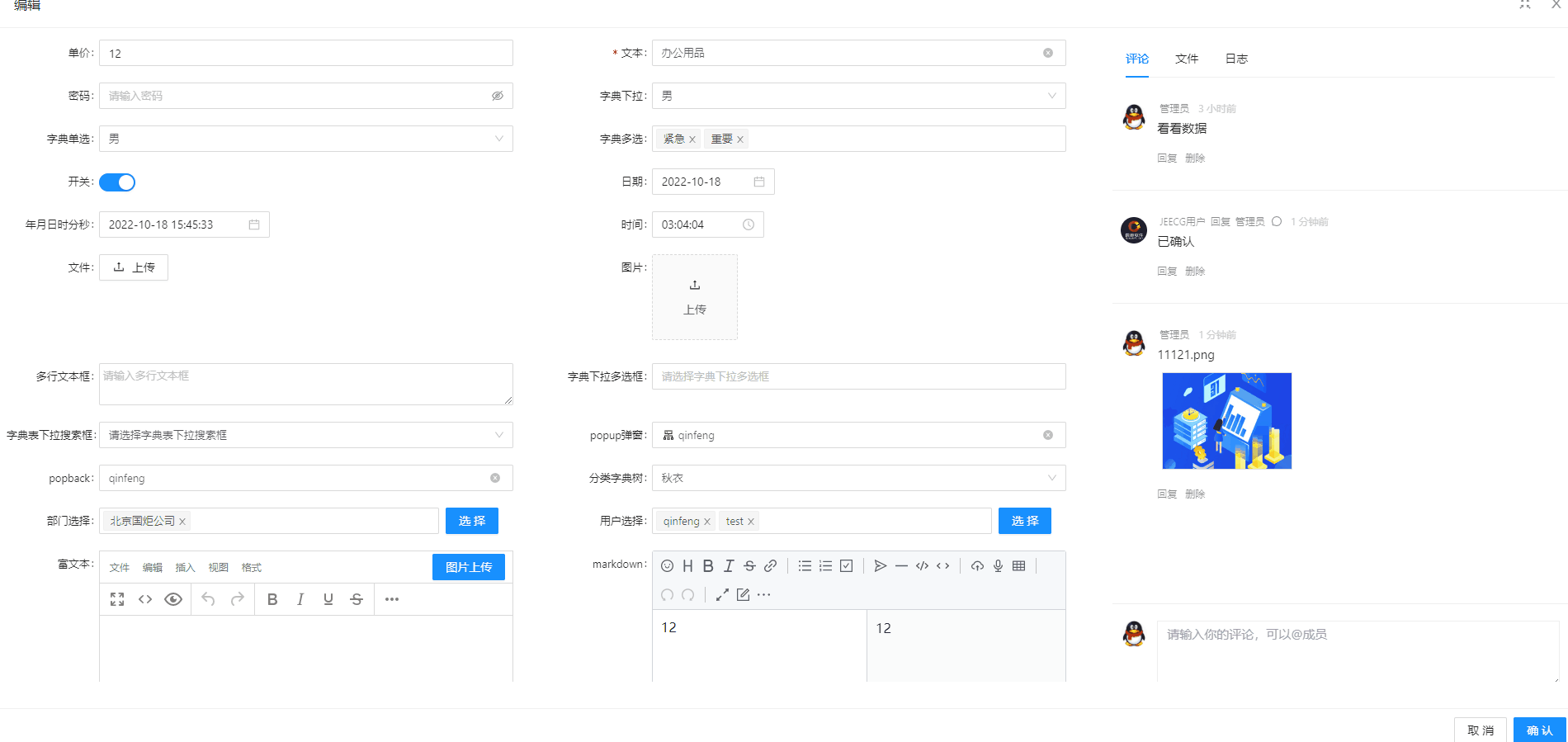
Task: Apply italic in the markdown toolbar
Action: (729, 566)
